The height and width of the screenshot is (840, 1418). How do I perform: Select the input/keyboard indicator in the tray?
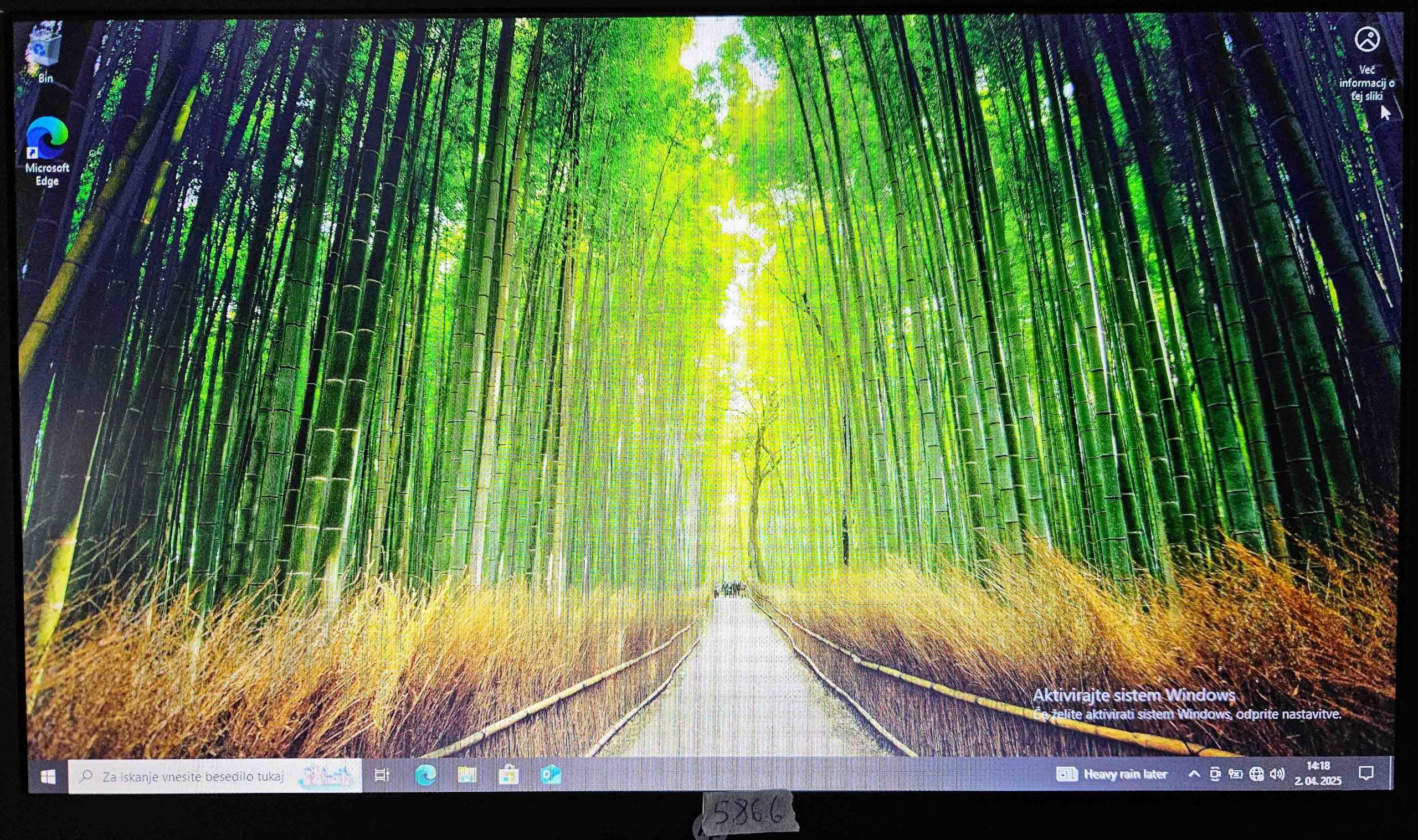coord(1237,774)
